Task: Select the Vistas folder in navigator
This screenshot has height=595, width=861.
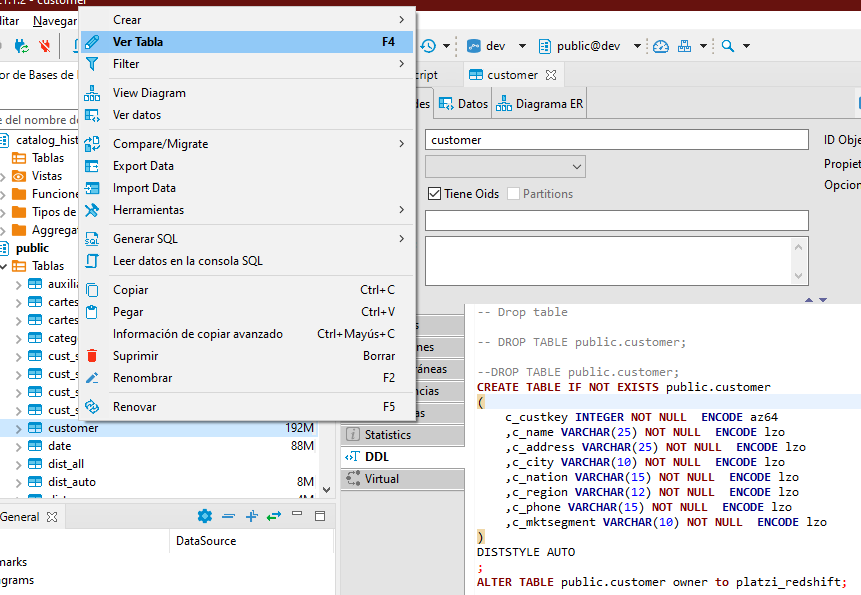Action: pyautogui.click(x=47, y=176)
